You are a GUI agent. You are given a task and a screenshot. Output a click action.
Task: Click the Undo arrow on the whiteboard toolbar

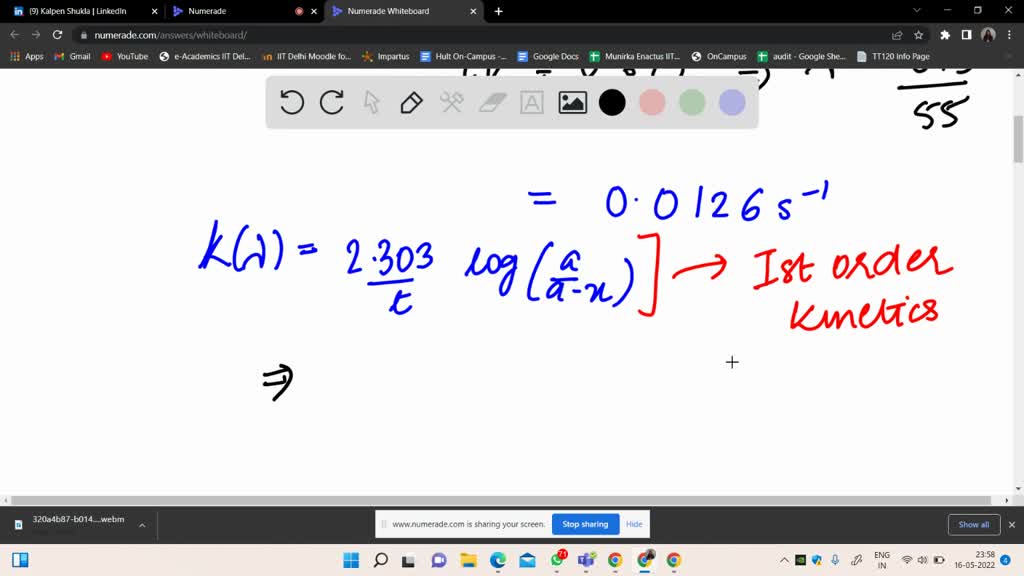(x=291, y=102)
